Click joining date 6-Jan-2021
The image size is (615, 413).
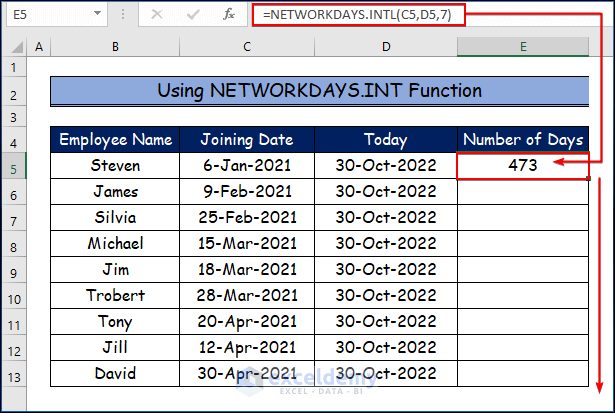click(x=247, y=166)
